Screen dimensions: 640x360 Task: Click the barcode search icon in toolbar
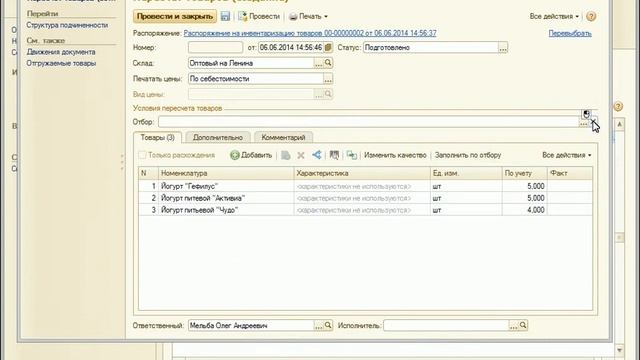pyautogui.click(x=334, y=155)
